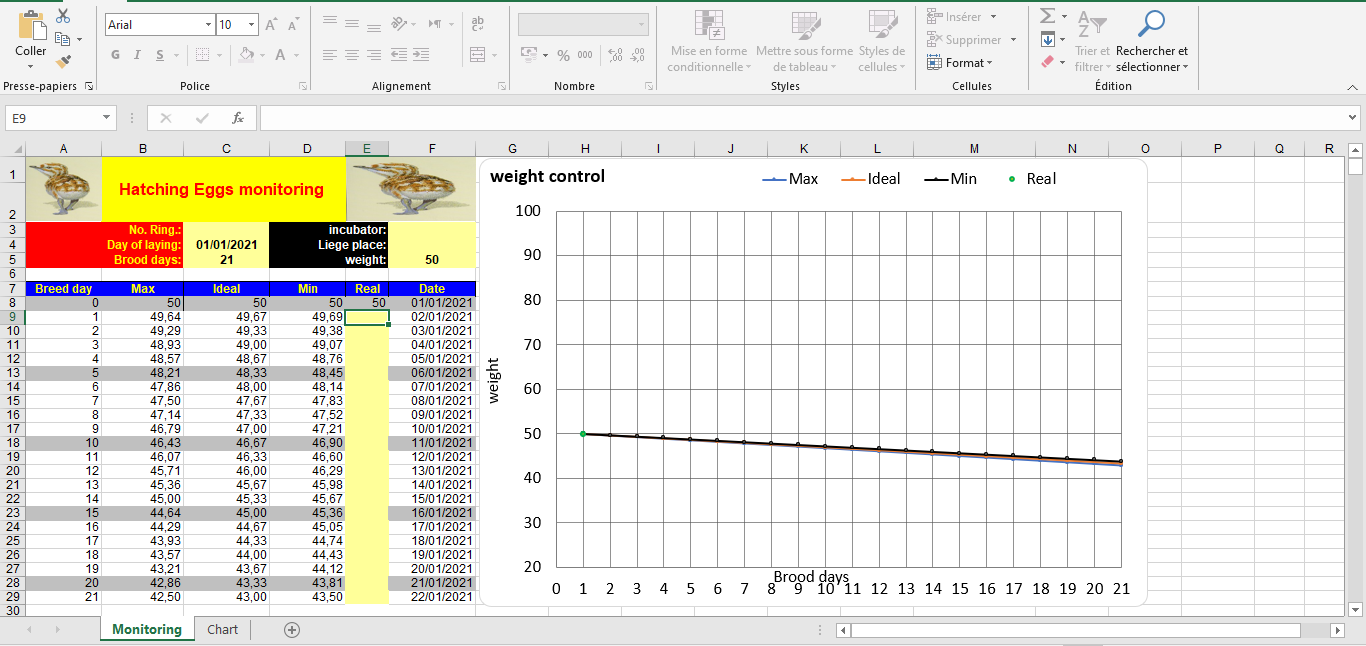The height and width of the screenshot is (646, 1366).
Task: Click the merge and center icon
Action: click(x=477, y=55)
